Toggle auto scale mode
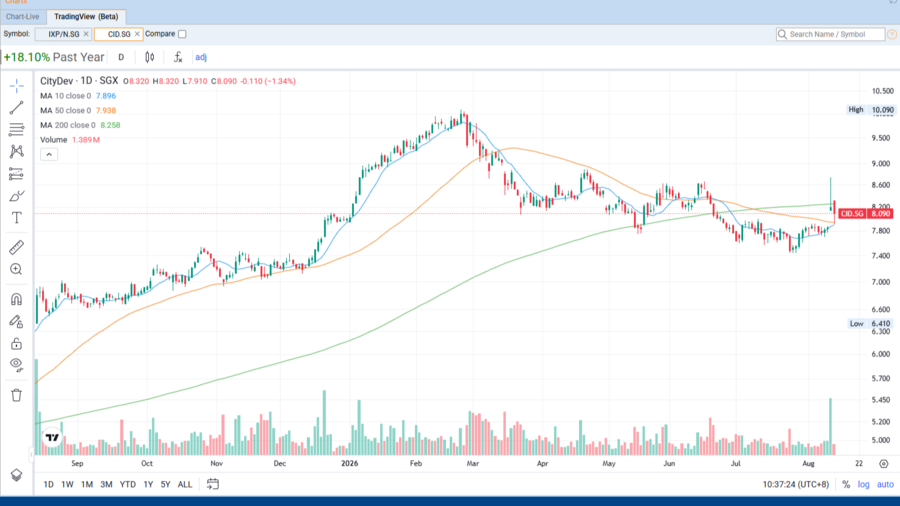The image size is (900, 506). tap(885, 485)
